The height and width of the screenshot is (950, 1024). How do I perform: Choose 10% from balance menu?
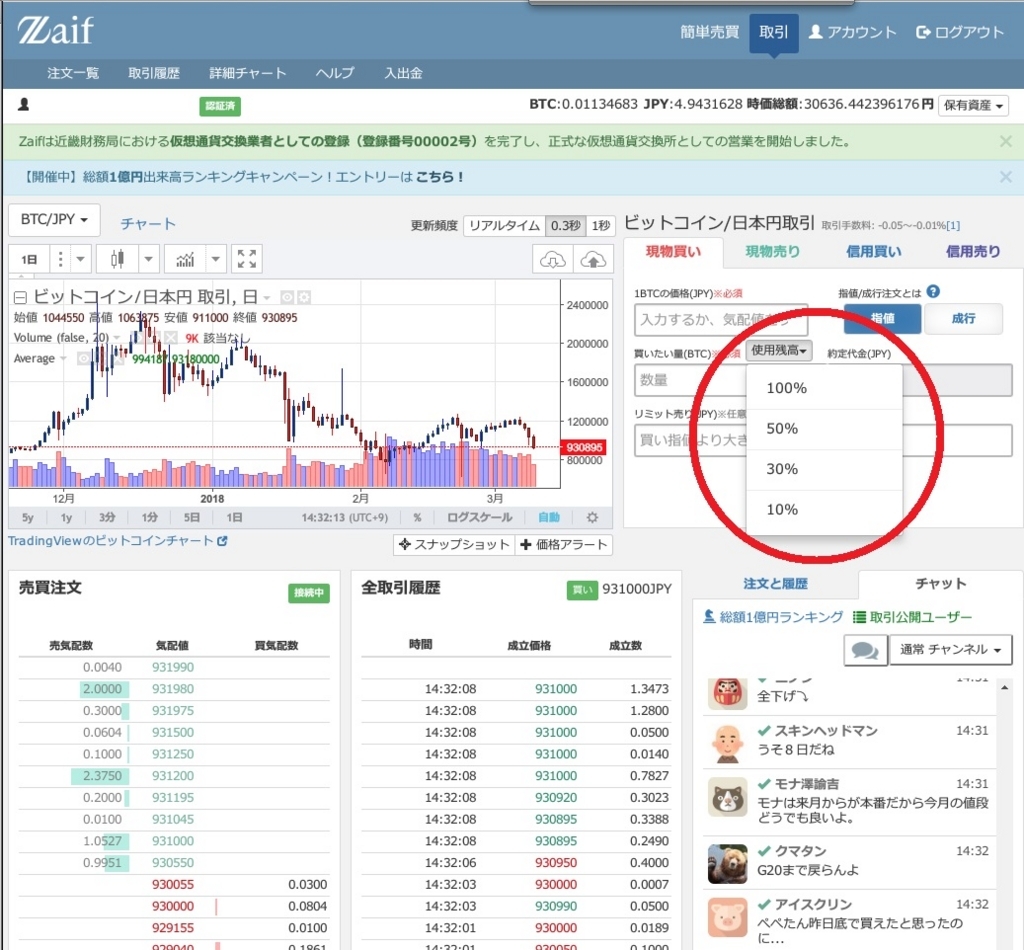pos(824,510)
